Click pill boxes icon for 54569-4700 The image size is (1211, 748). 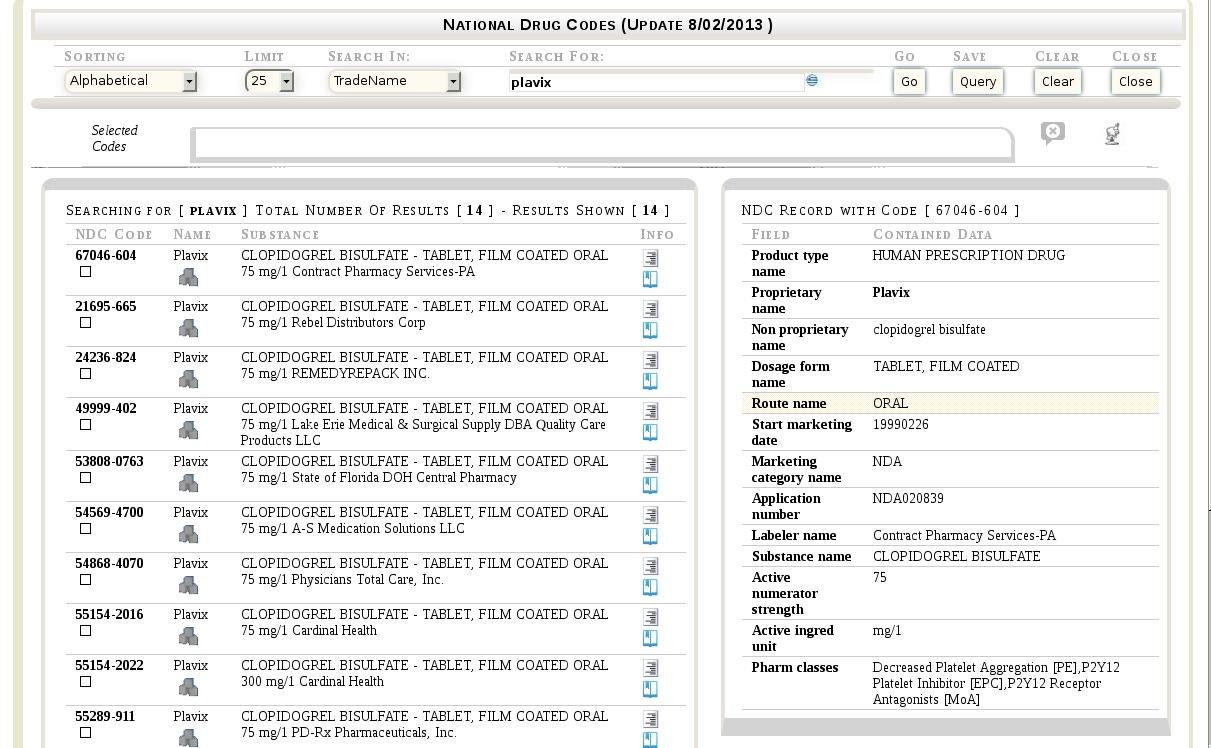pos(188,534)
